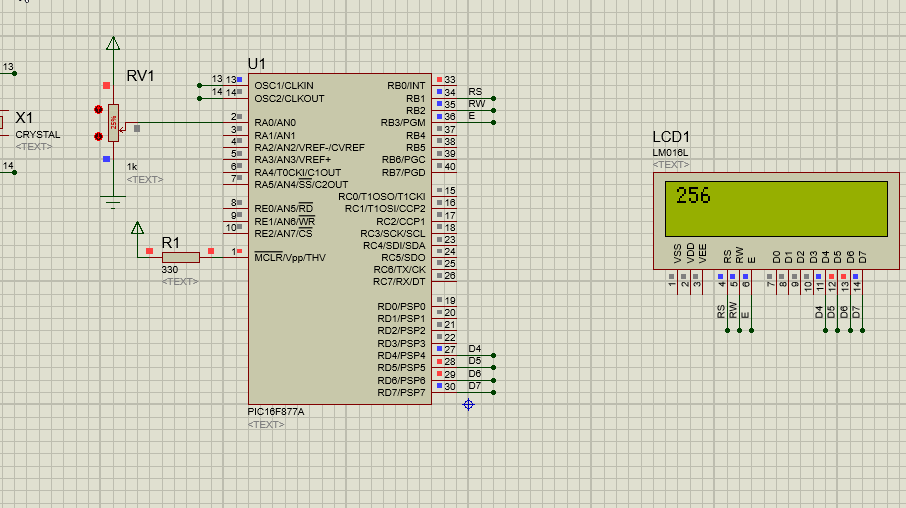
Task: Click the D7 net label near RD7/PSP7
Action: [x=475, y=385]
